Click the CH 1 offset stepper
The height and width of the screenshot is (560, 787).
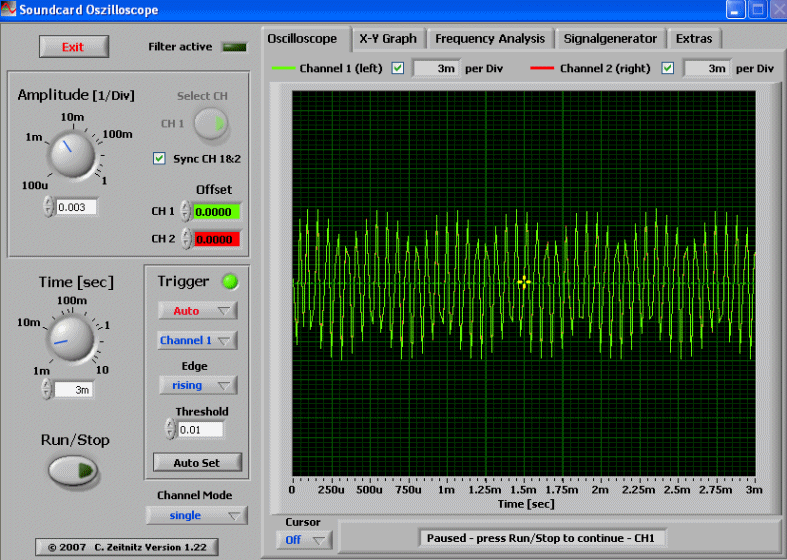click(186, 211)
